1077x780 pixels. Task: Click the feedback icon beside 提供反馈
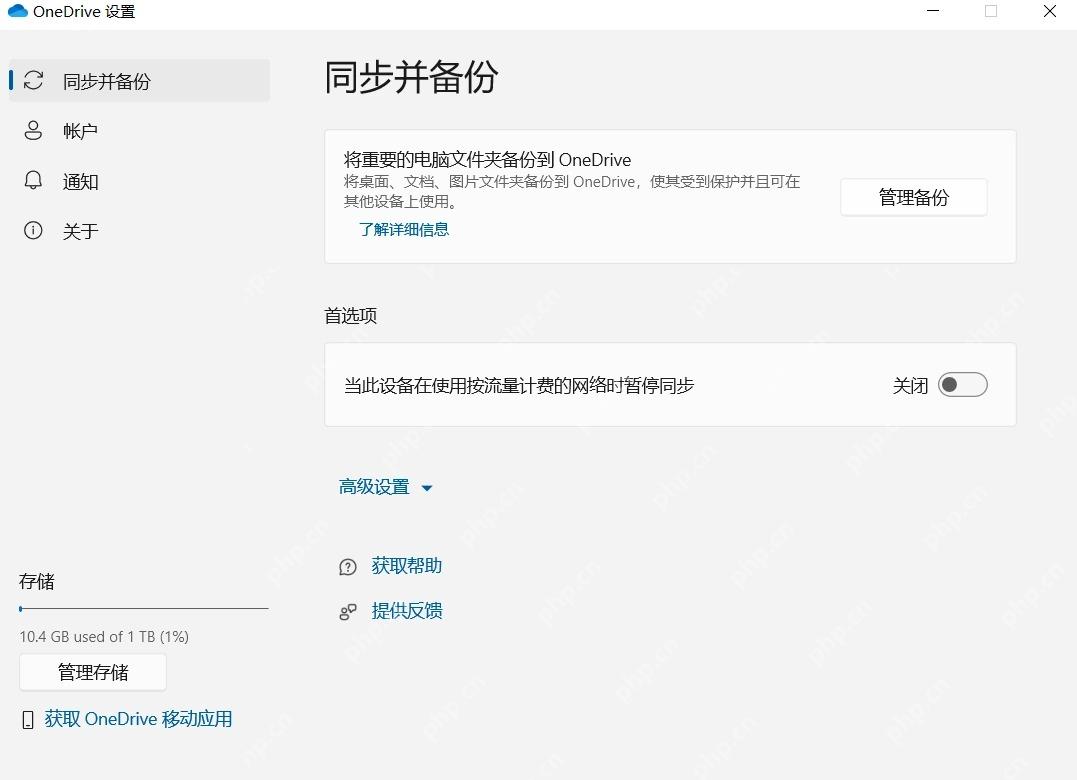tap(348, 611)
